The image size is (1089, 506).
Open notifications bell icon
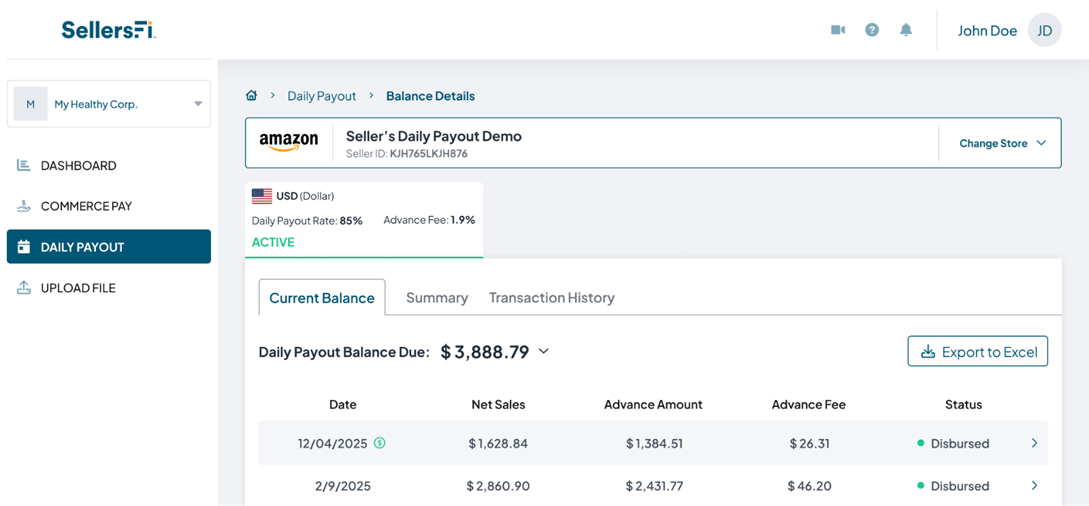point(906,30)
